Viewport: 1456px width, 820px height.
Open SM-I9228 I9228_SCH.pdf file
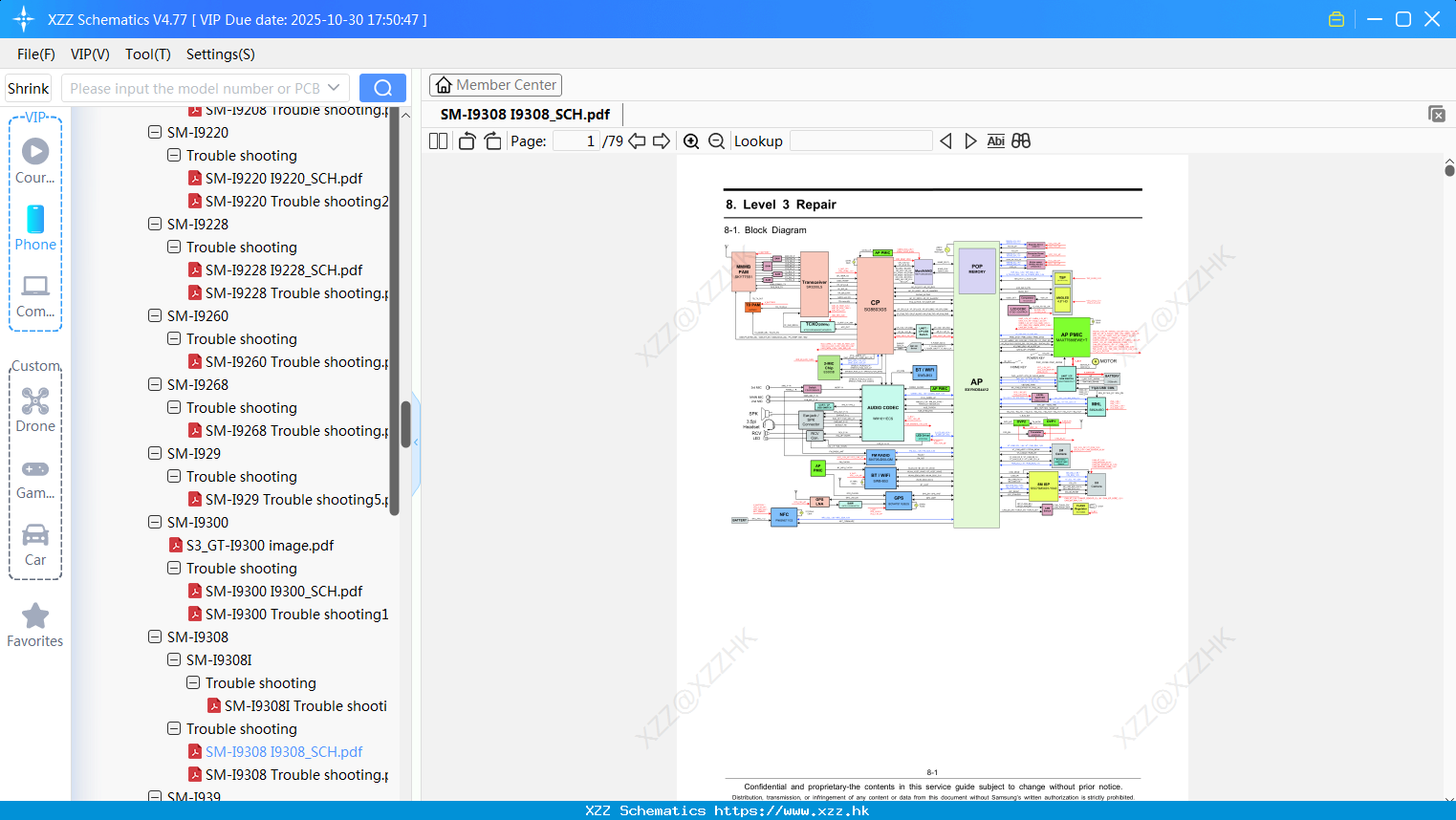point(284,270)
